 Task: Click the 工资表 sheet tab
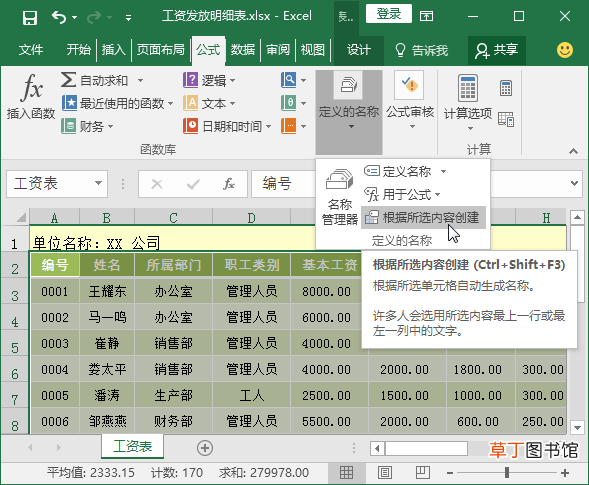pyautogui.click(x=132, y=446)
